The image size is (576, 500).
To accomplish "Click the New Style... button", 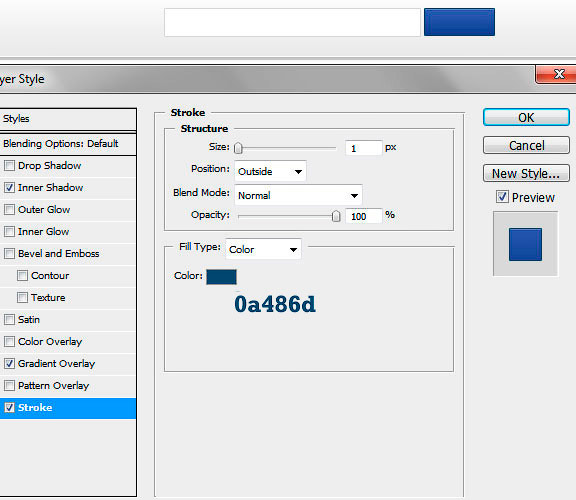I will point(526,173).
